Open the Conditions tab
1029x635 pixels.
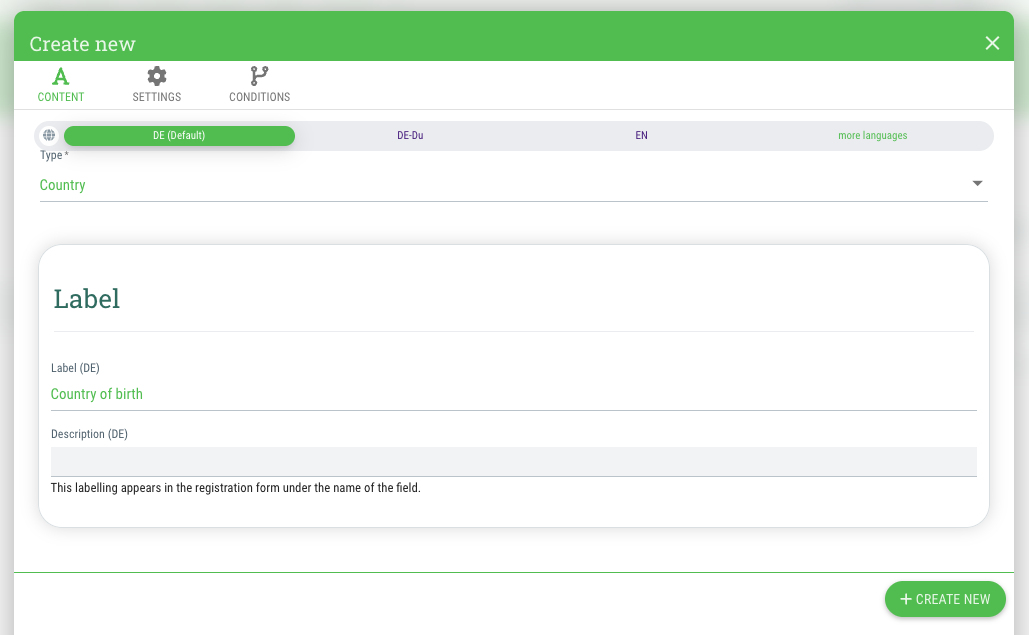[259, 85]
